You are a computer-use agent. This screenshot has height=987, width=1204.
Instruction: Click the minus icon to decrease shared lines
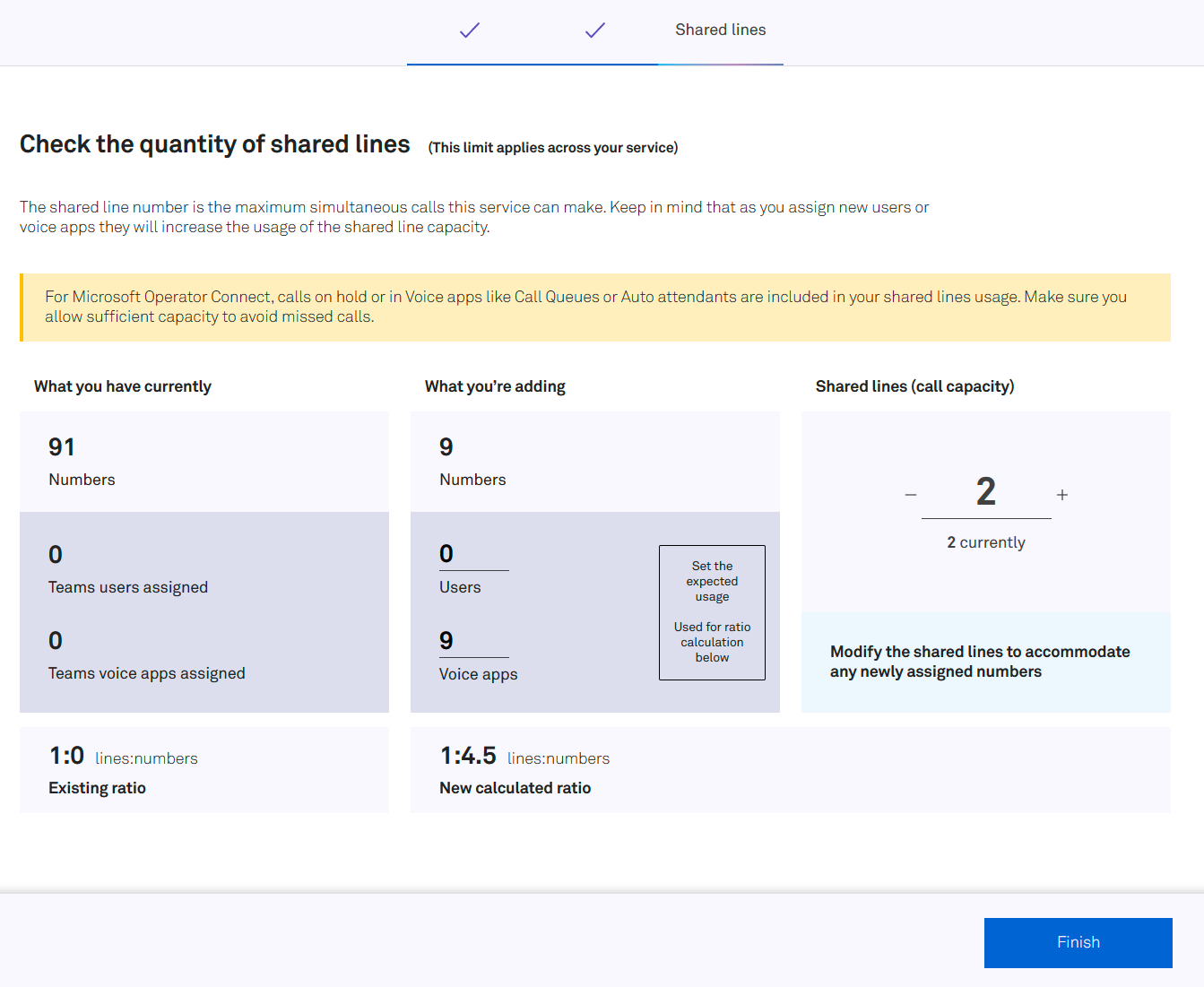coord(911,495)
